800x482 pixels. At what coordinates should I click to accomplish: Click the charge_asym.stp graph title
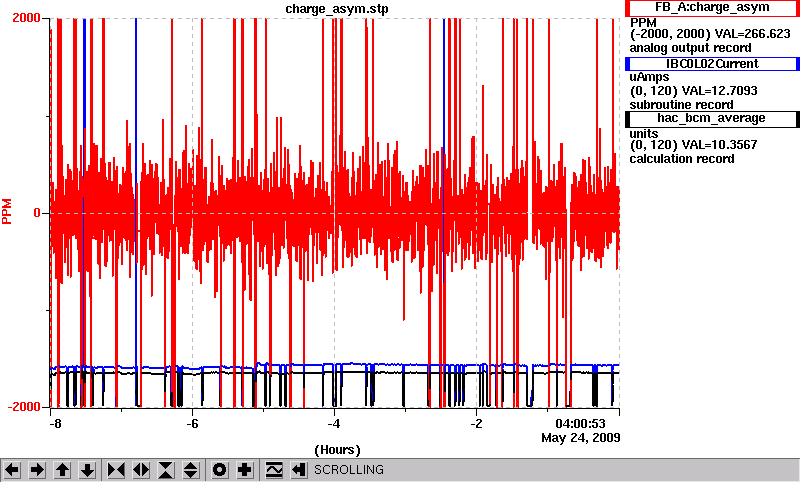coord(337,9)
